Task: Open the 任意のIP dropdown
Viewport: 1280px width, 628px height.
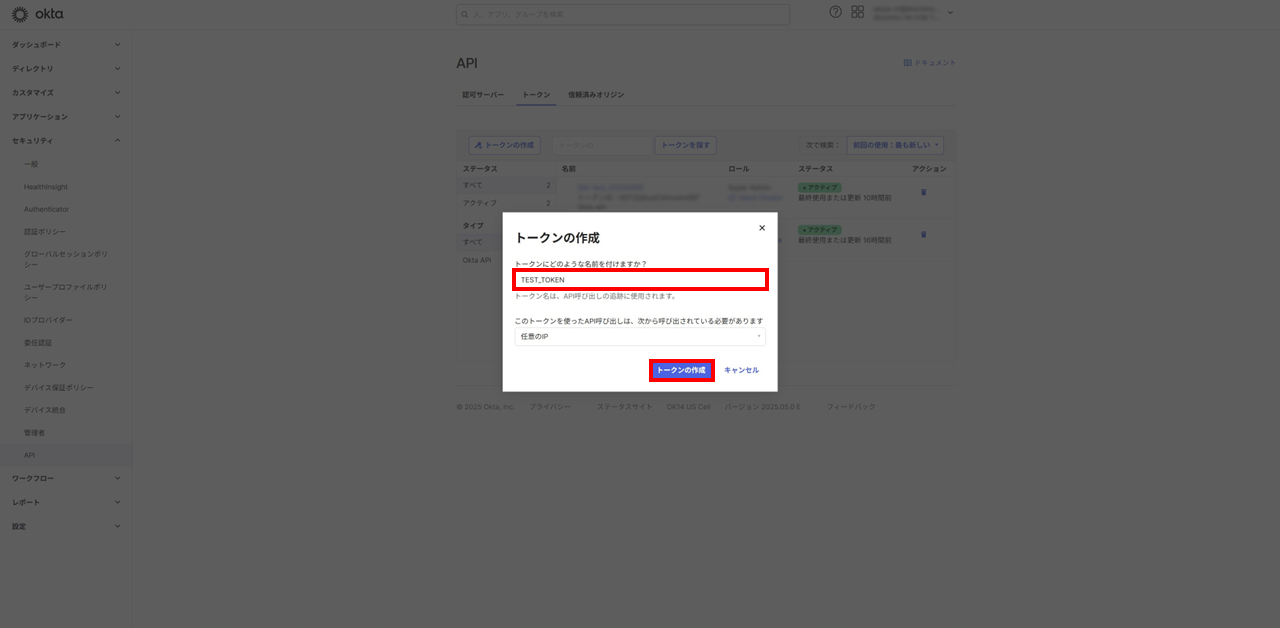Action: pyautogui.click(x=640, y=337)
